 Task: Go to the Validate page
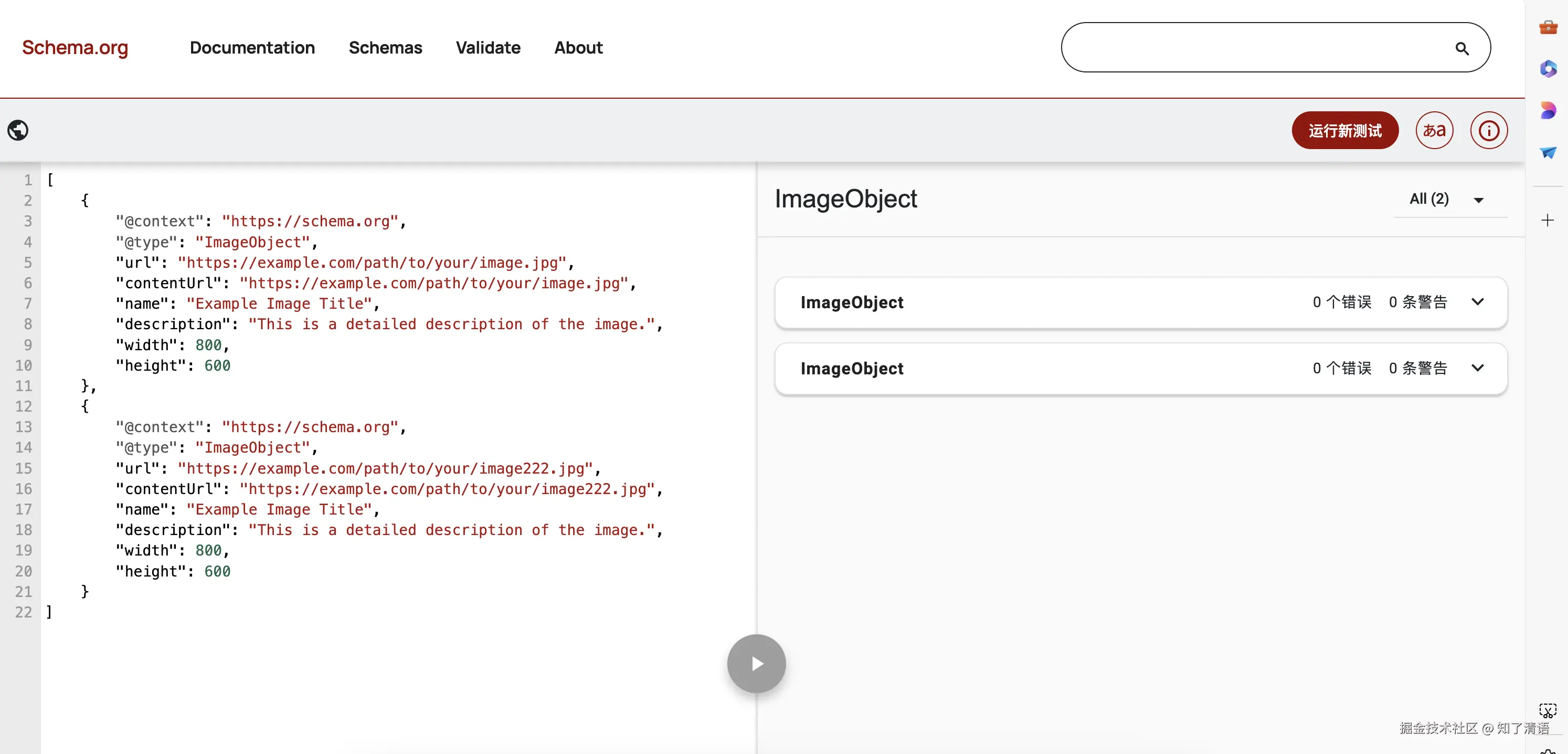(x=488, y=47)
